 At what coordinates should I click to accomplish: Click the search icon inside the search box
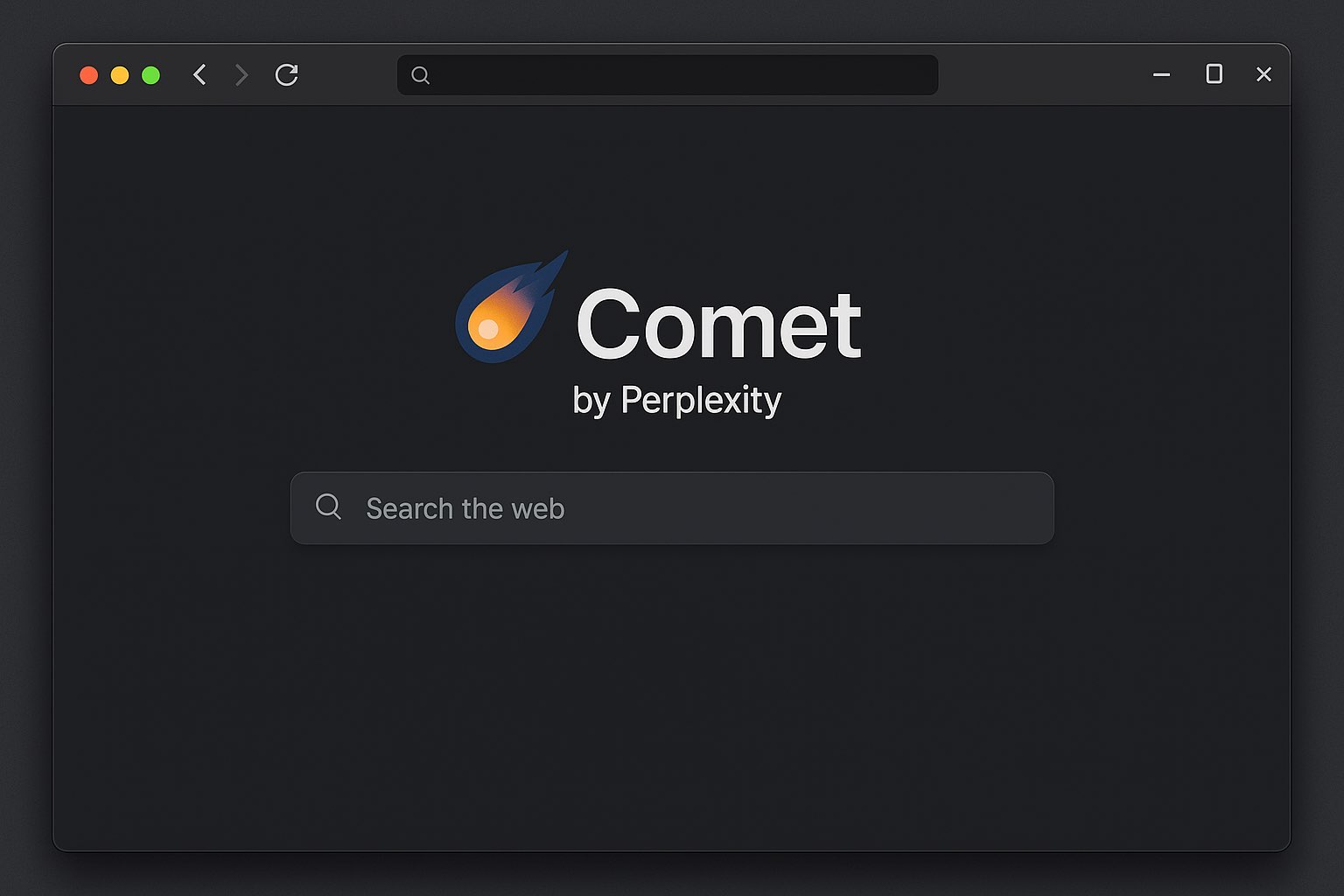328,507
